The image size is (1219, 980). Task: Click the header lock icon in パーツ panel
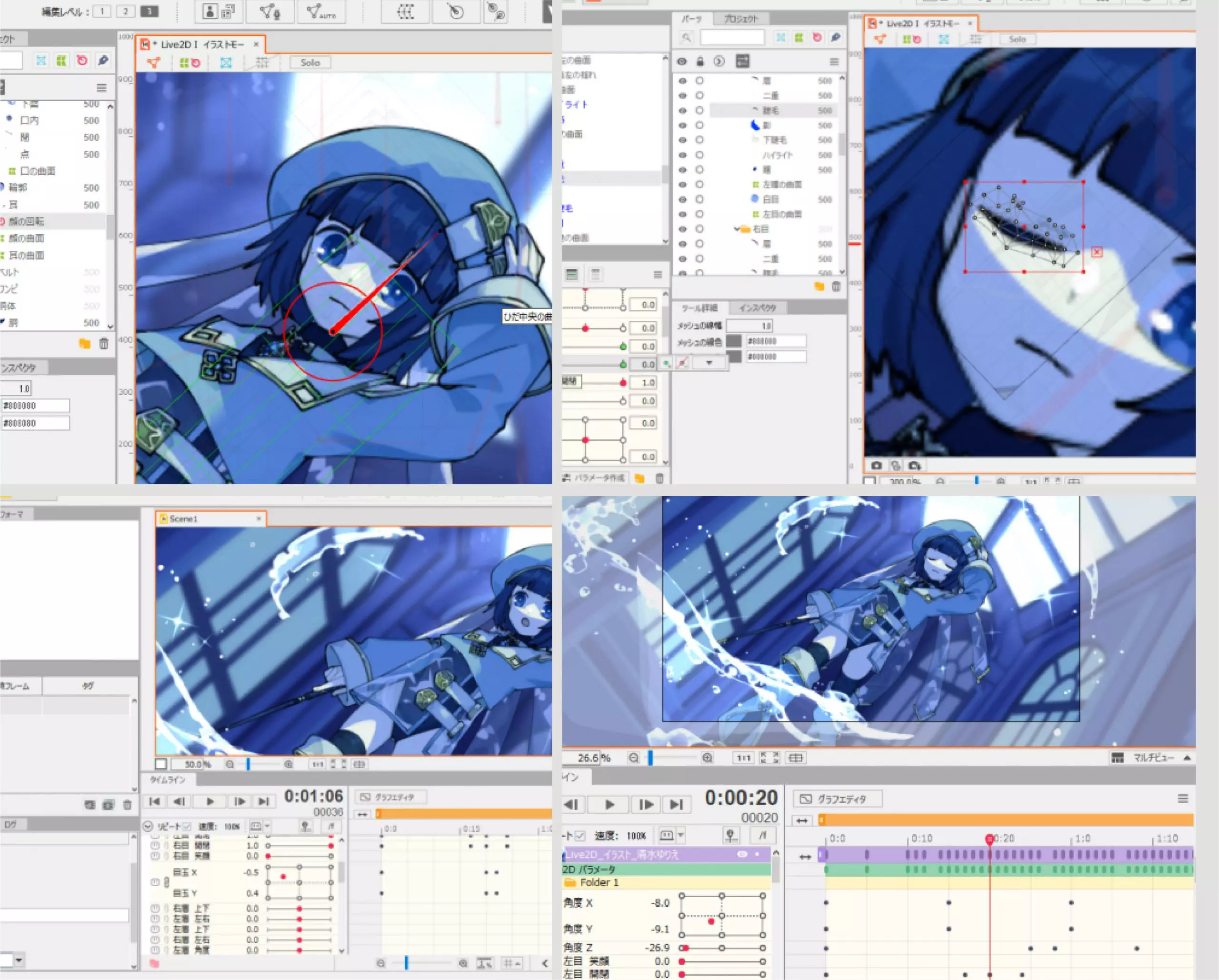pyautogui.click(x=700, y=61)
